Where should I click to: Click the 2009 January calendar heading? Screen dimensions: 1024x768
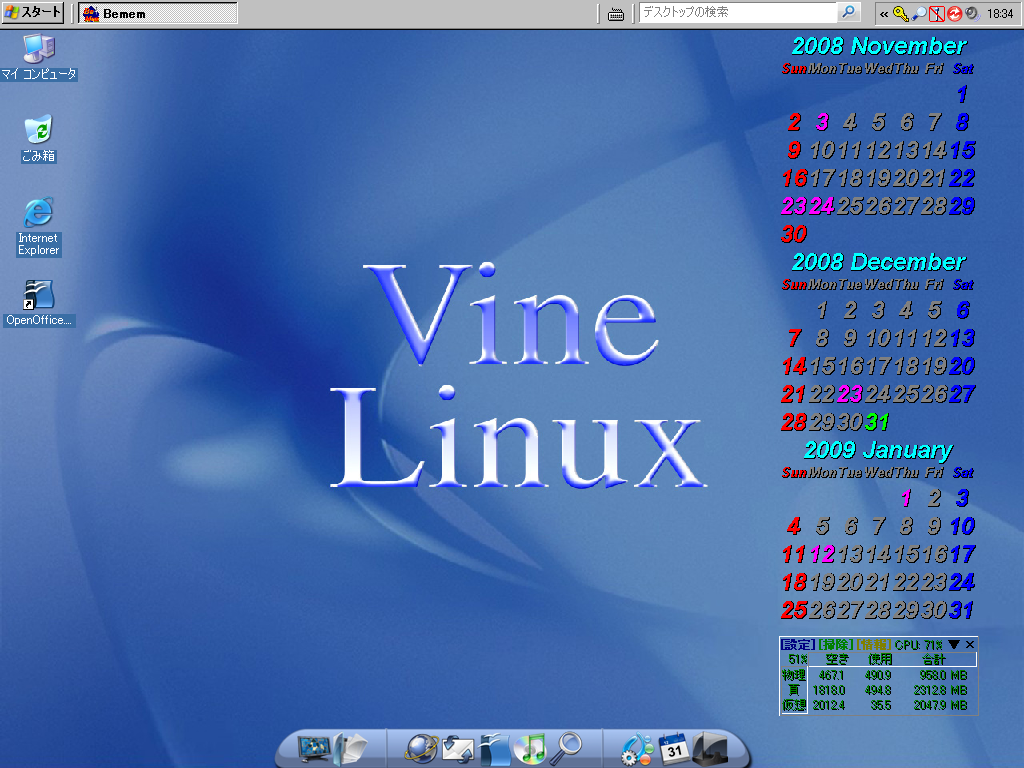click(878, 450)
